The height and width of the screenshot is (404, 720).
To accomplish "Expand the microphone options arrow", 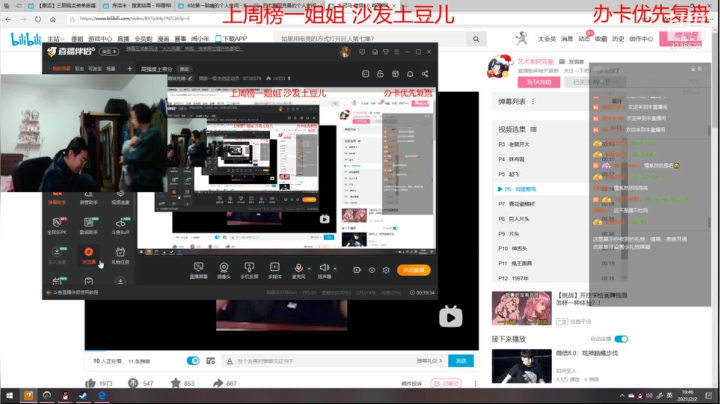I will [309, 268].
